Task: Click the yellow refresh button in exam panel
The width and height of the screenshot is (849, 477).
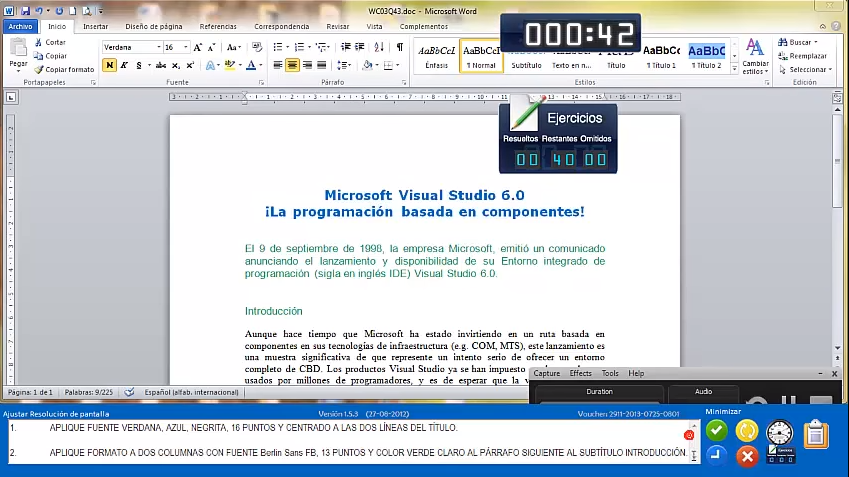Action: point(747,431)
